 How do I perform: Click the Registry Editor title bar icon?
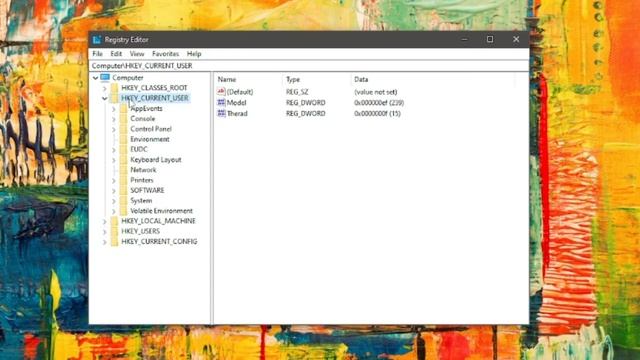(97, 40)
